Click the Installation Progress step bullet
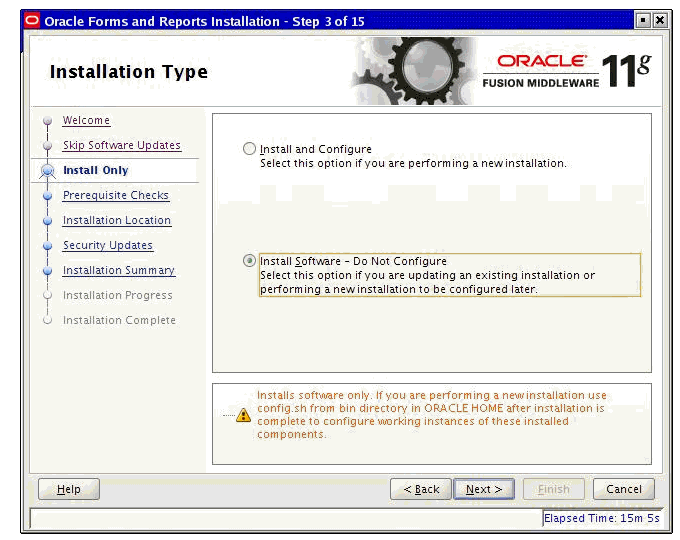The height and width of the screenshot is (540, 680). (x=48, y=295)
